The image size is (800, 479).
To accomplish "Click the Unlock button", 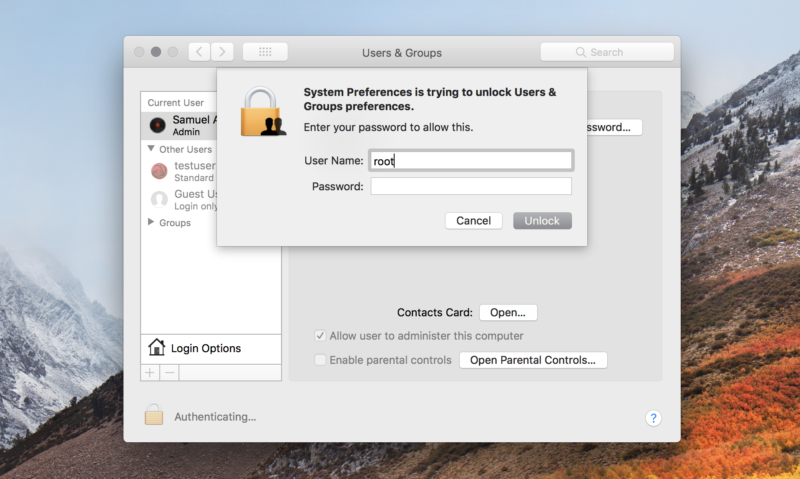I will [542, 220].
